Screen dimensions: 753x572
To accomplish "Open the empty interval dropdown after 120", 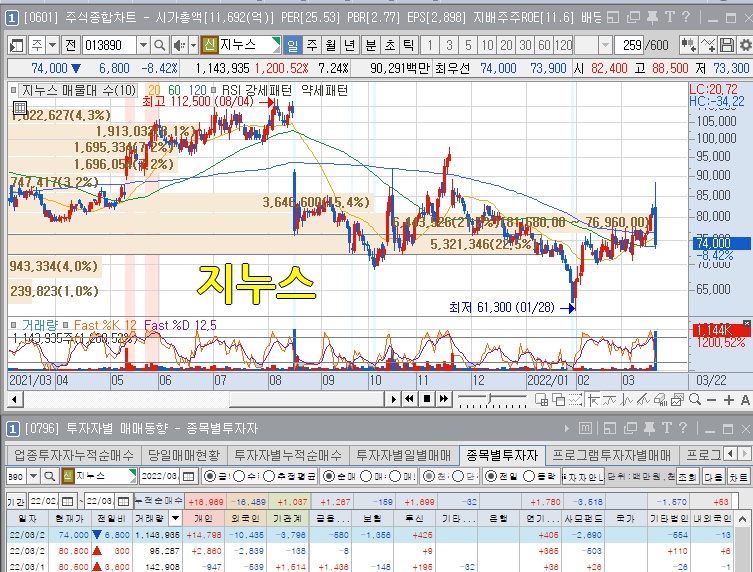I will [x=605, y=46].
